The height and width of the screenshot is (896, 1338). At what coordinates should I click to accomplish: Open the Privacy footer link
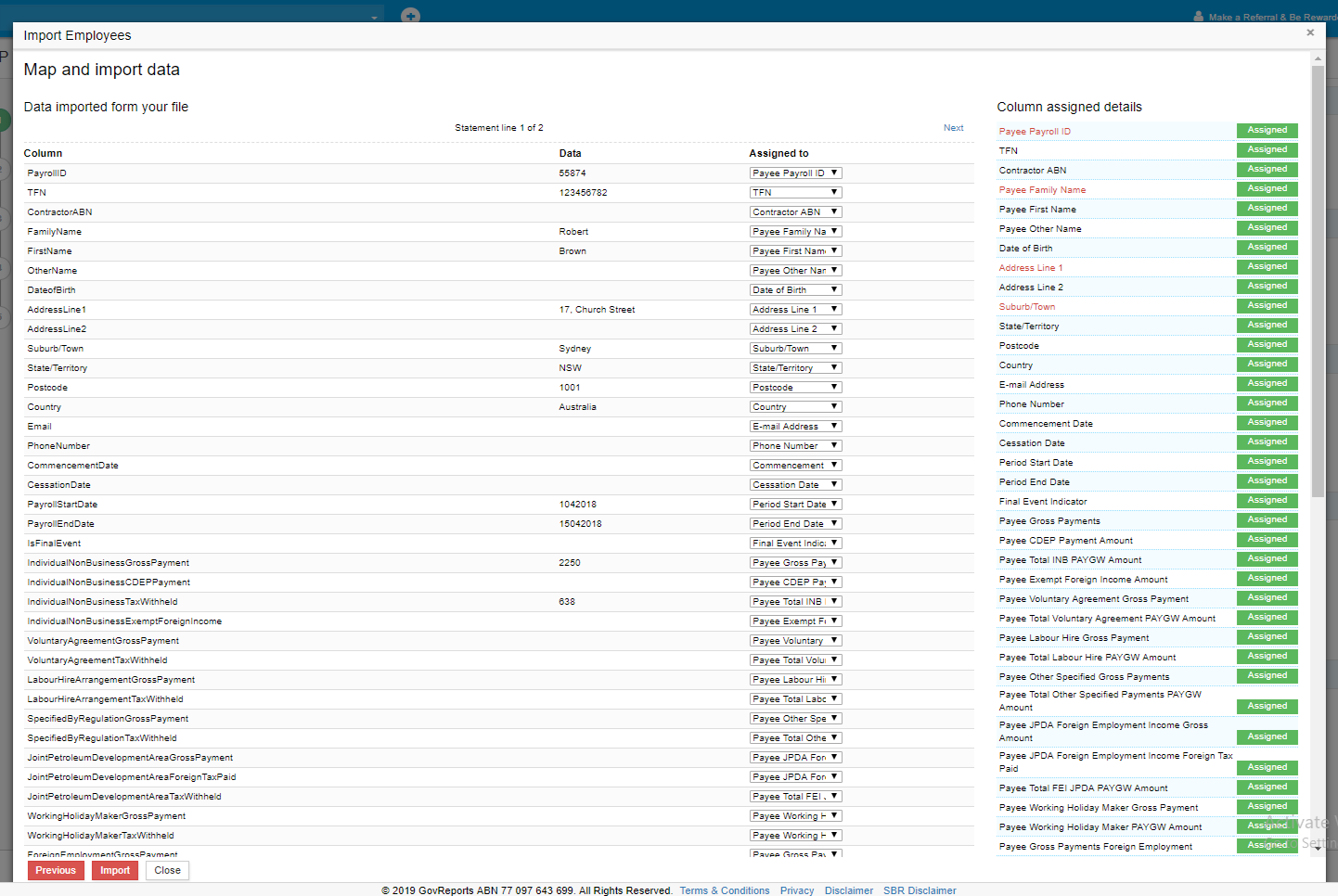pyautogui.click(x=796, y=890)
